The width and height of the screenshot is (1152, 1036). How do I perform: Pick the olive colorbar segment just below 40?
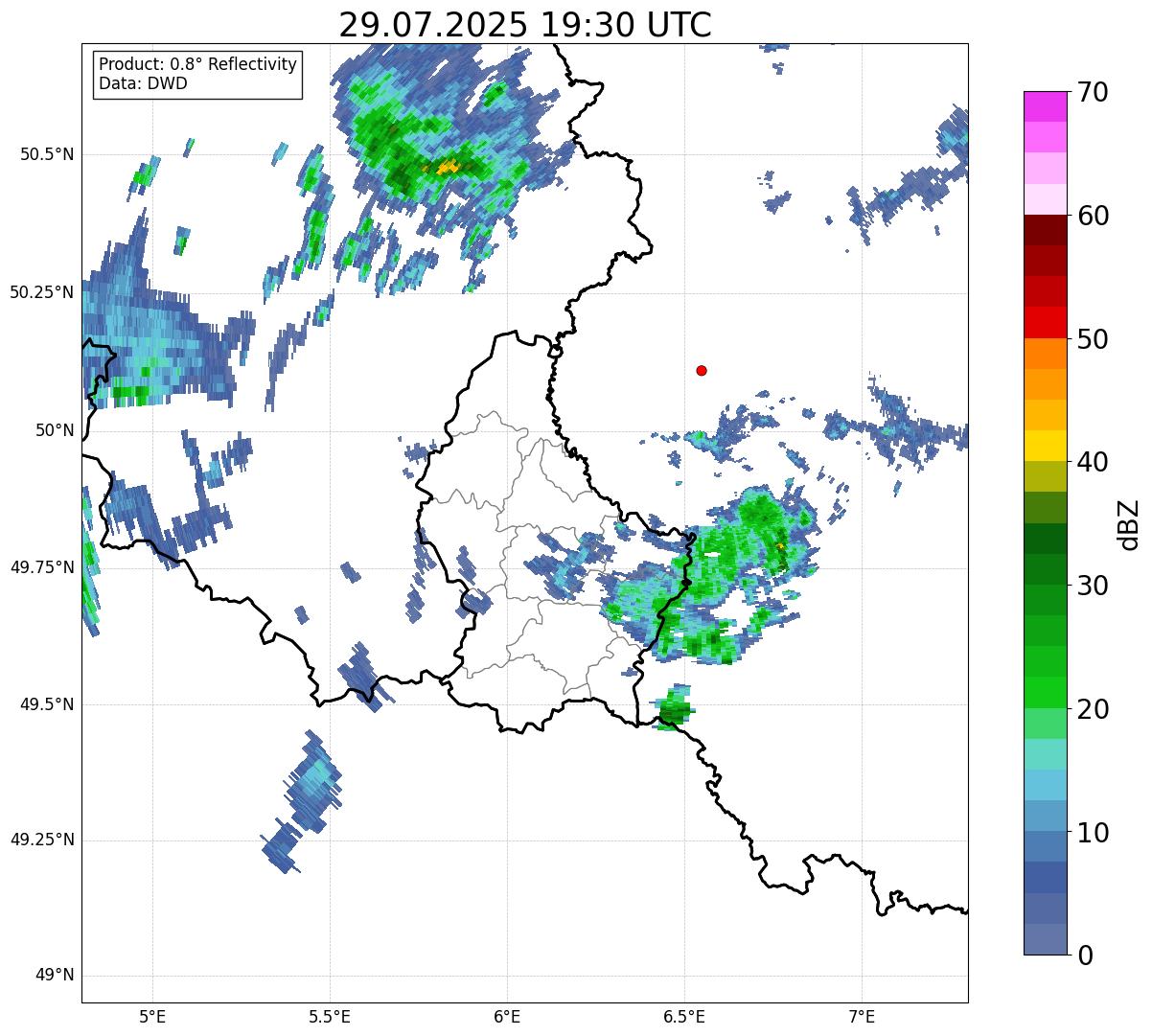tap(1044, 476)
